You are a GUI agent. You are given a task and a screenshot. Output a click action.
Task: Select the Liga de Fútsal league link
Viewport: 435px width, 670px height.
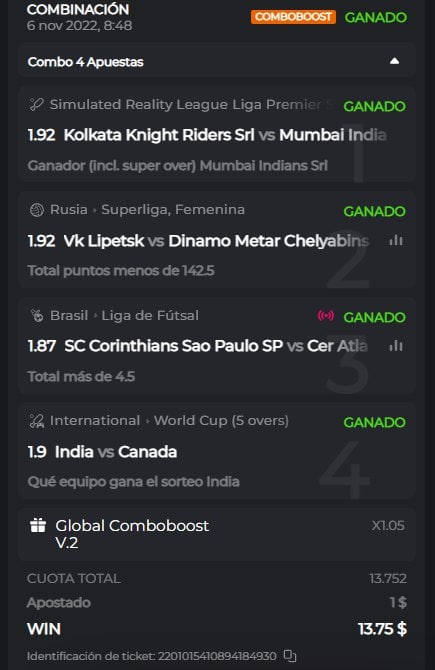150,315
